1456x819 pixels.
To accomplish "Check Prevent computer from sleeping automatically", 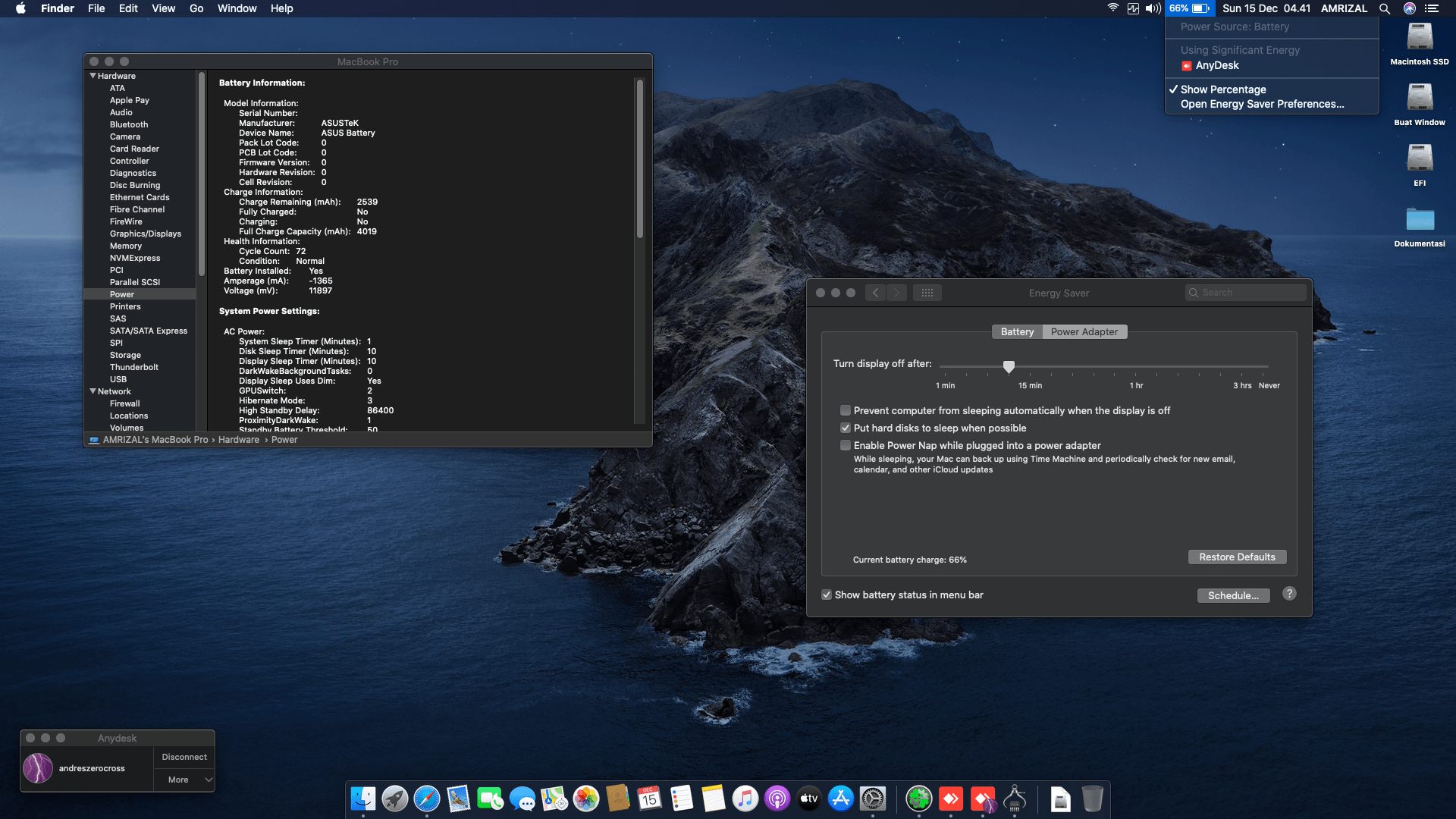I will (x=846, y=410).
